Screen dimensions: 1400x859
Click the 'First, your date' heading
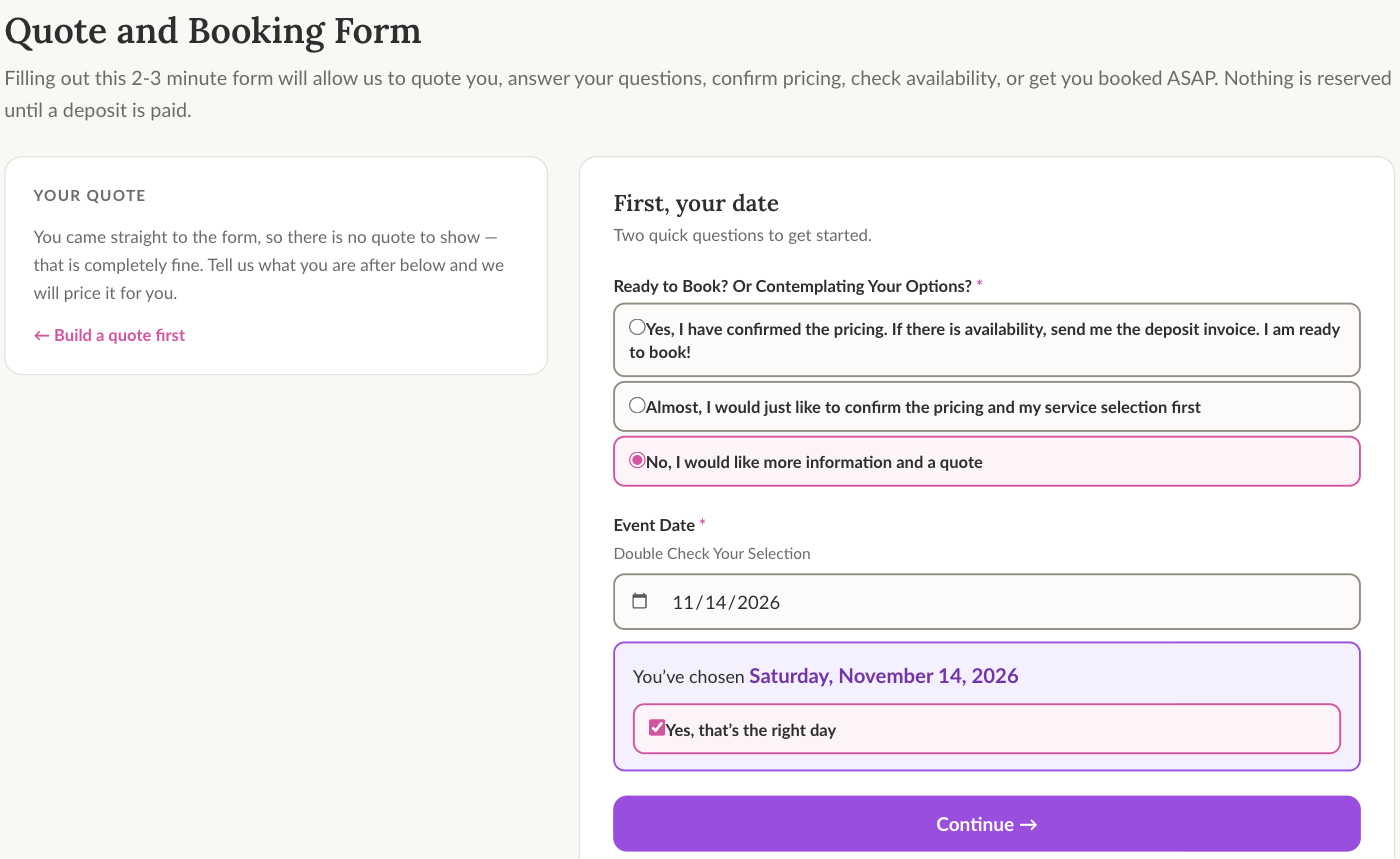pos(696,204)
